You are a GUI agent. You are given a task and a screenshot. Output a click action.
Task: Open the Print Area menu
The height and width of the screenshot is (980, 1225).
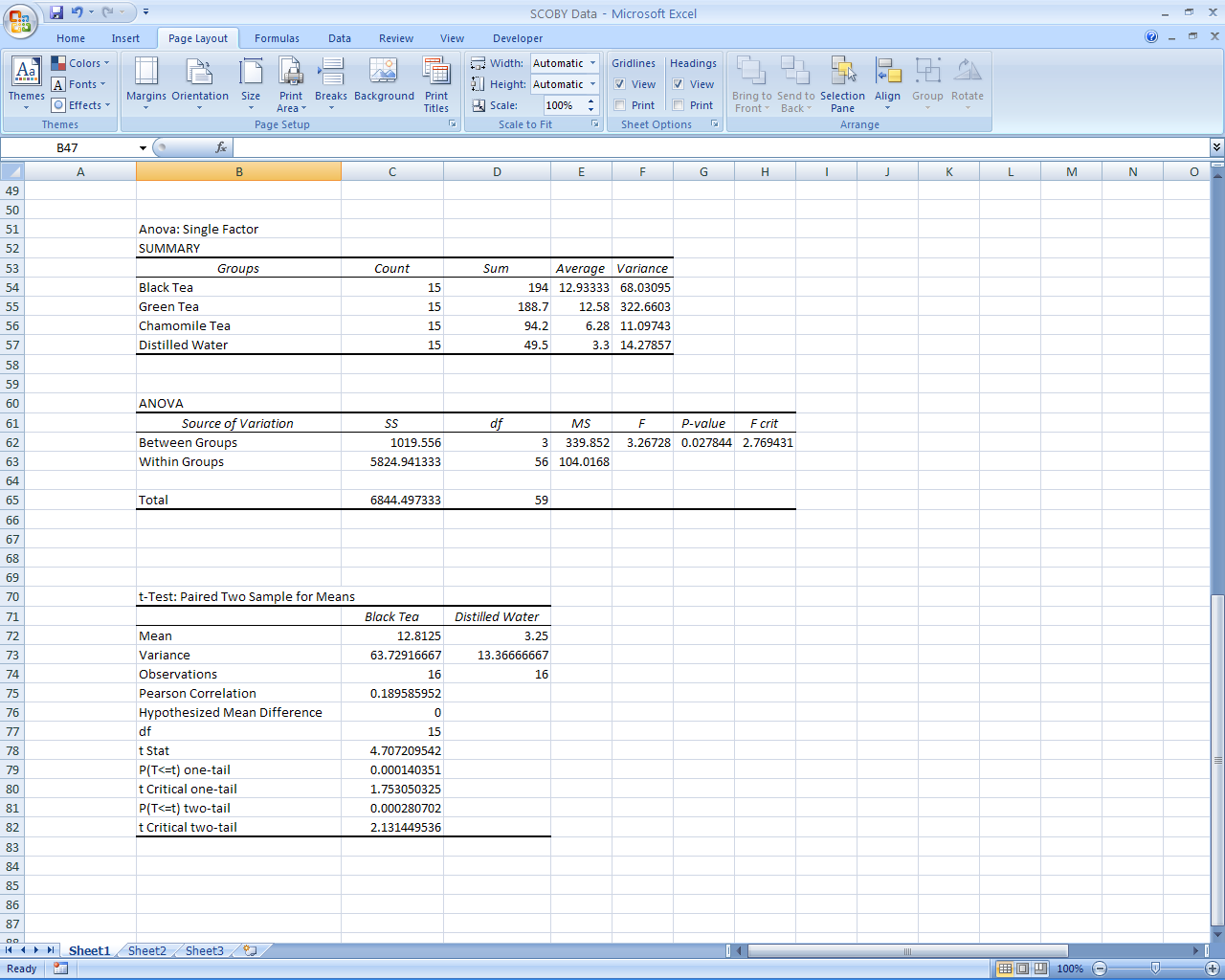(291, 82)
